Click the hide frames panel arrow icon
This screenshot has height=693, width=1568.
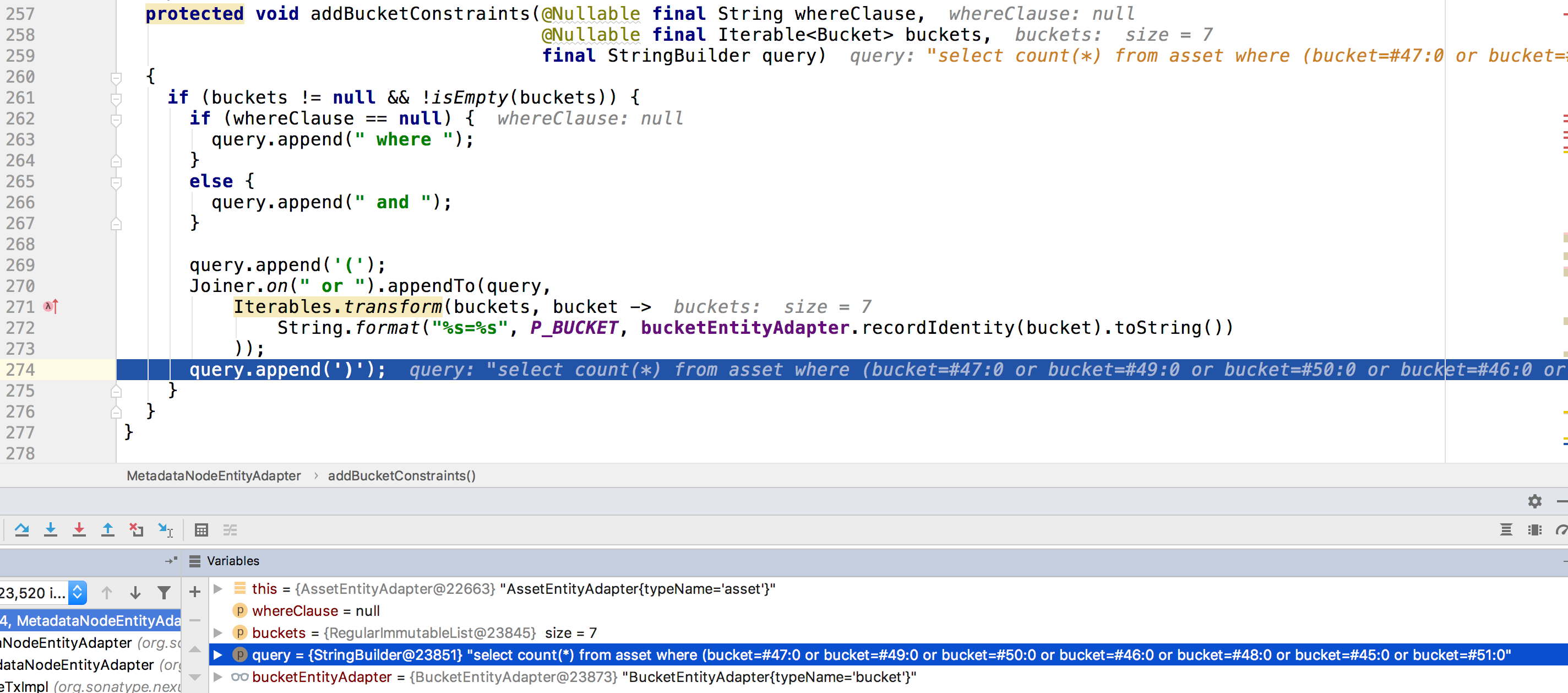171,560
